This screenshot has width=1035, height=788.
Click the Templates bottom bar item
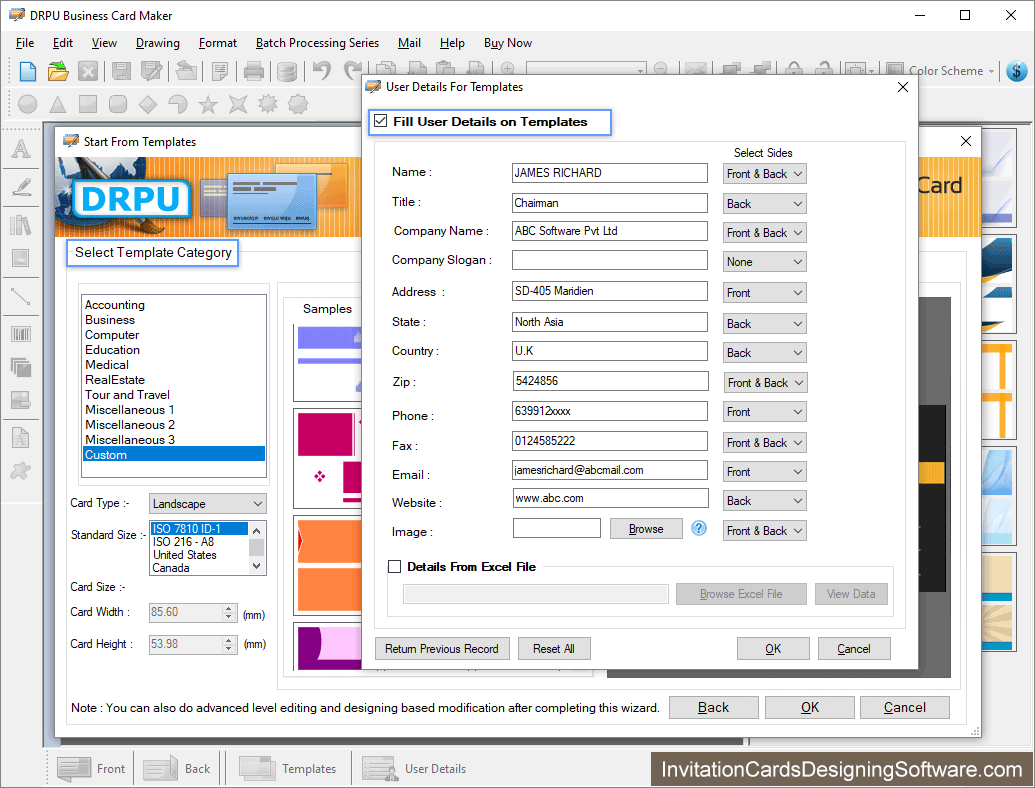(x=288, y=768)
